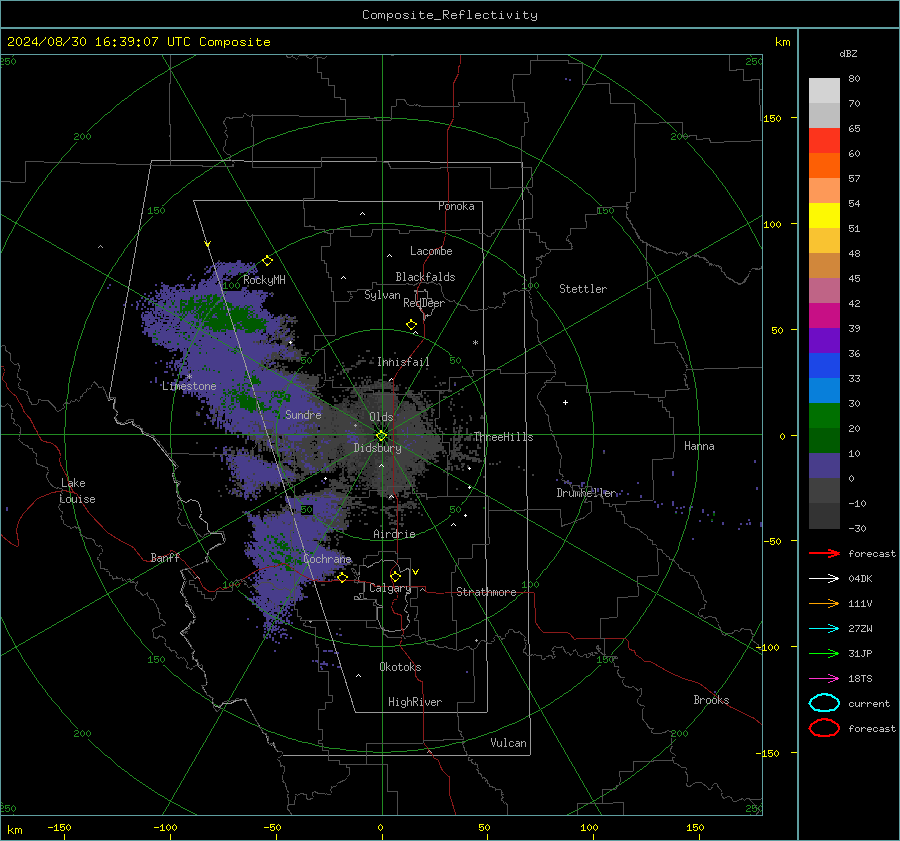Click the Didsbury town label
The image size is (900, 841).
[x=377, y=448]
